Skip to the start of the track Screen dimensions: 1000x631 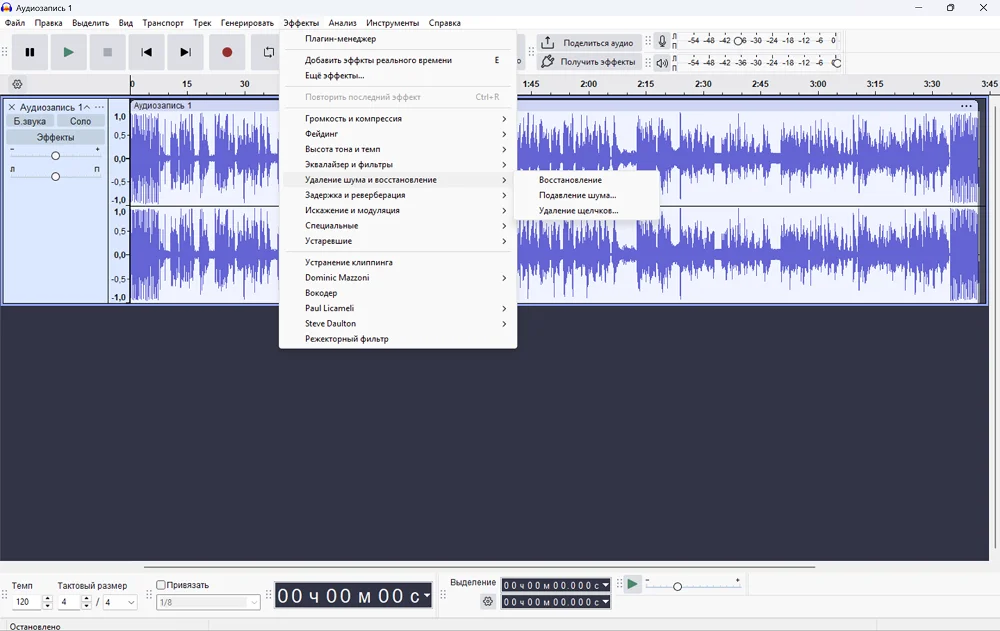[146, 52]
